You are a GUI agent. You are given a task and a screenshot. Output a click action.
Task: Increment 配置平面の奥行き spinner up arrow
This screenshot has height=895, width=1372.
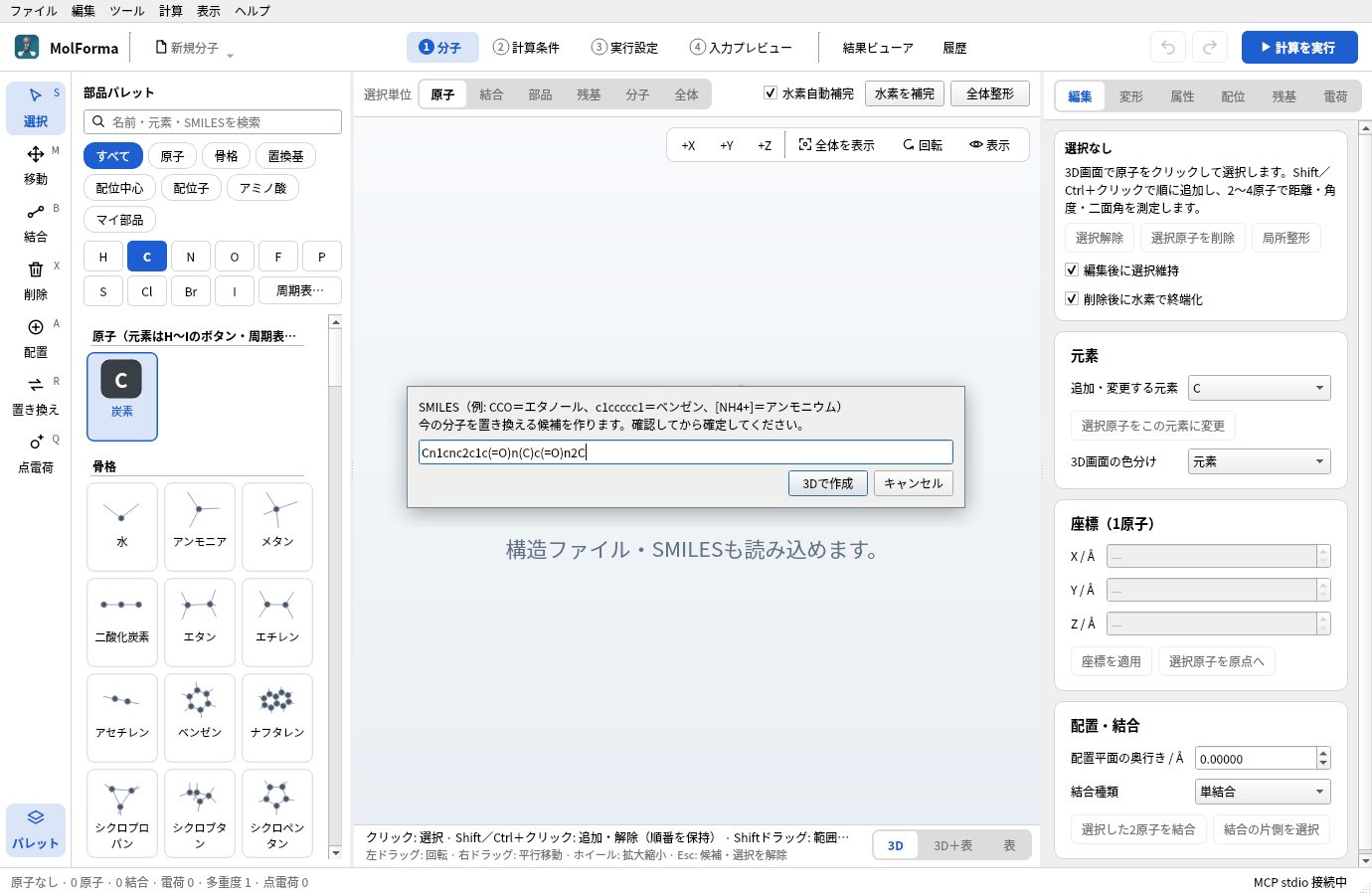click(1323, 753)
